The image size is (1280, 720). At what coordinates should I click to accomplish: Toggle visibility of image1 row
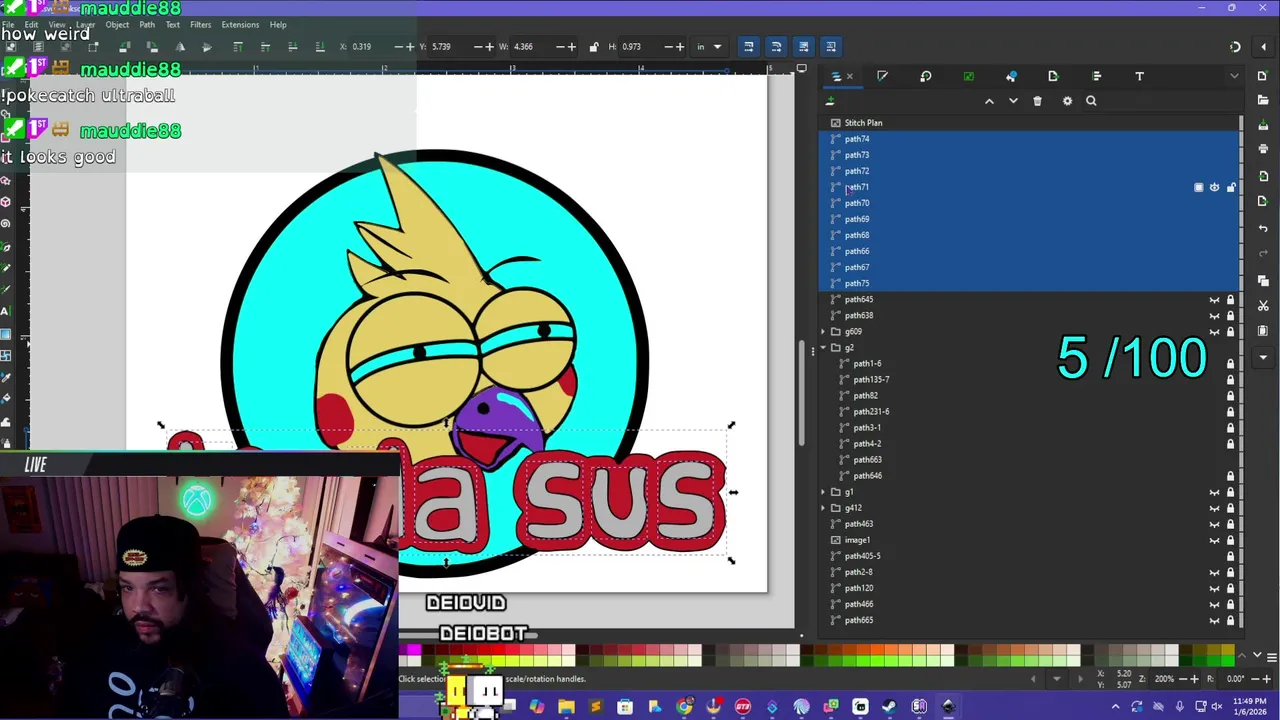click(1215, 540)
